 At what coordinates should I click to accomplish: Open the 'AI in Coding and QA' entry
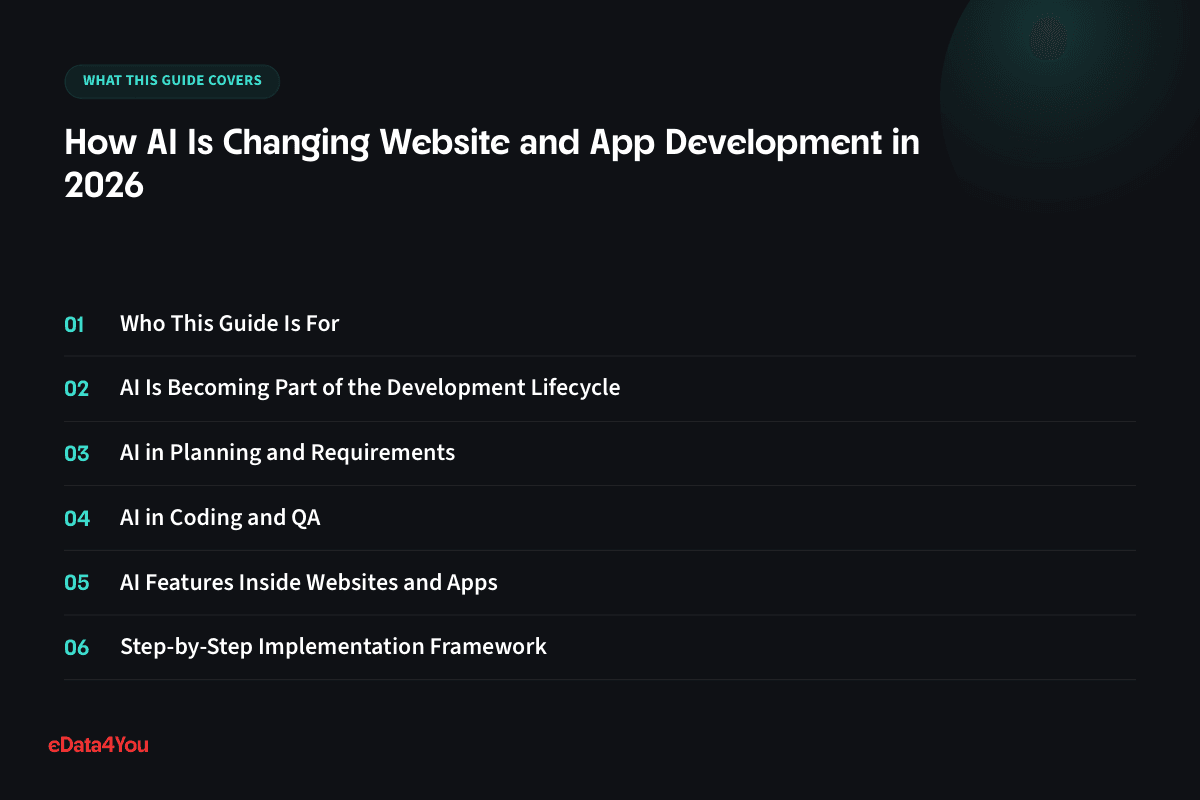click(x=220, y=518)
